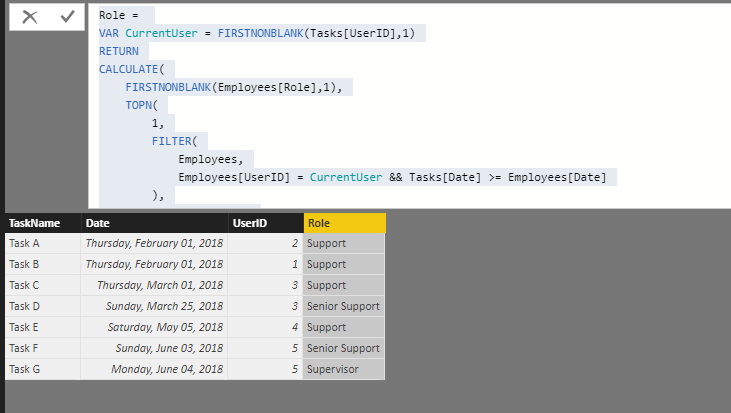Click 'FIRSTNONBLANK(Employees[Role],1),' line

click(234, 88)
